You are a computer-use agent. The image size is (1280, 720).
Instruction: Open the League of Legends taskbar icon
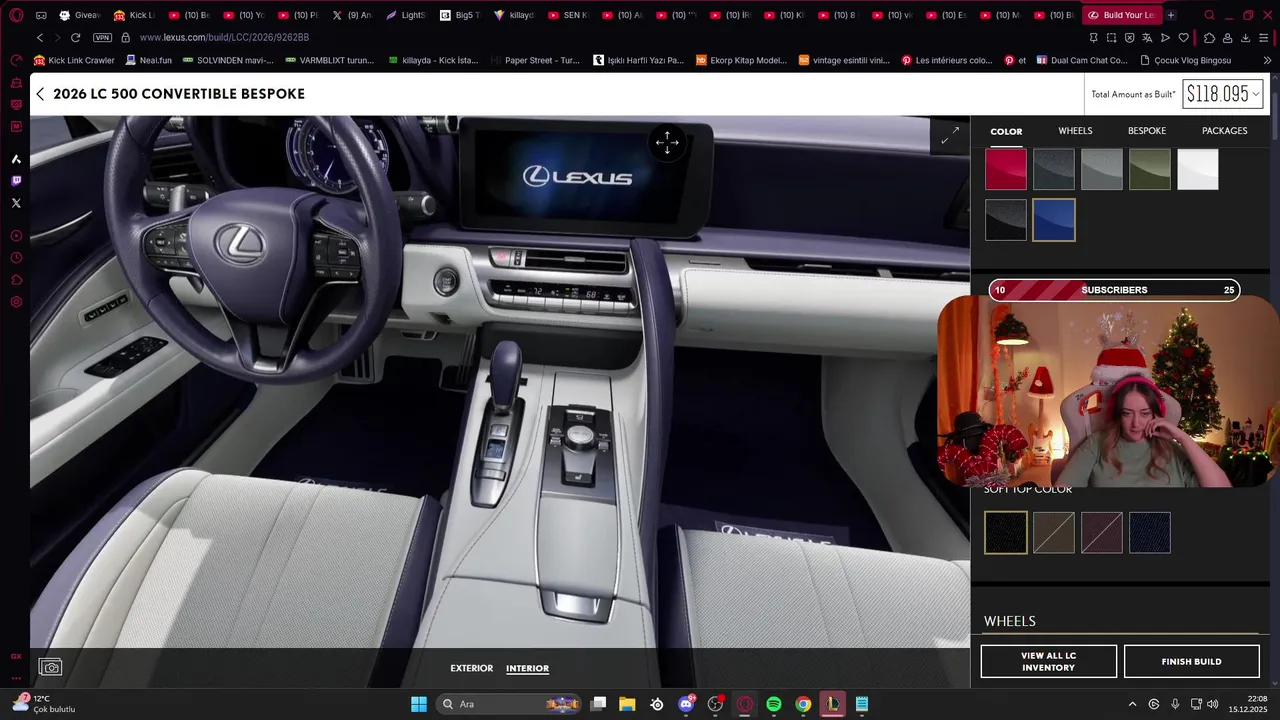pyautogui.click(x=832, y=704)
